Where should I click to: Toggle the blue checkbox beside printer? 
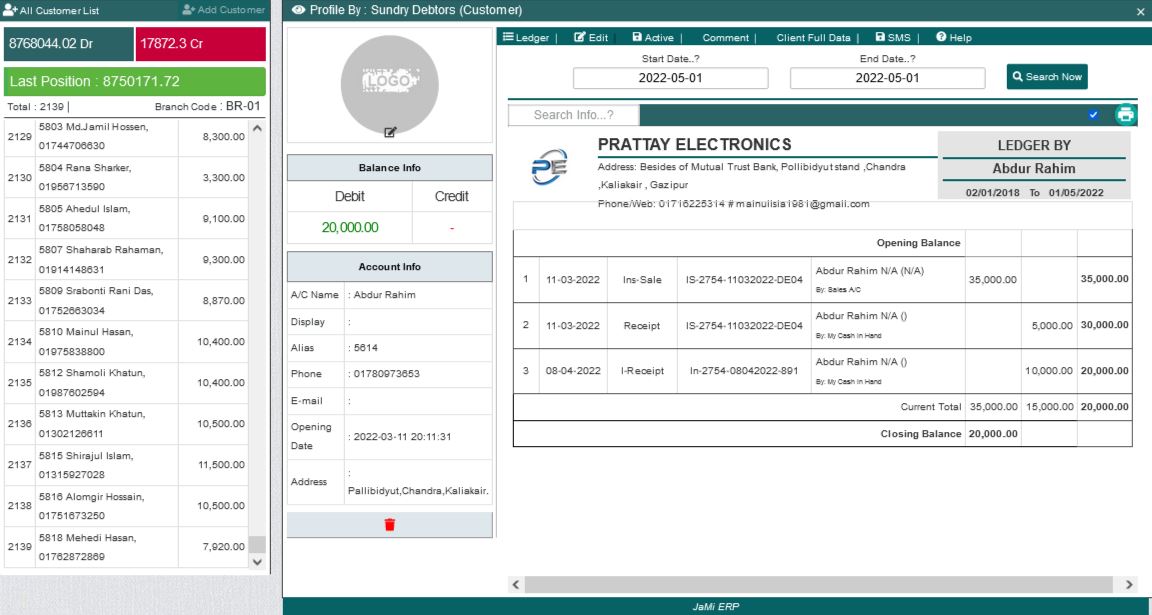coord(1093,115)
